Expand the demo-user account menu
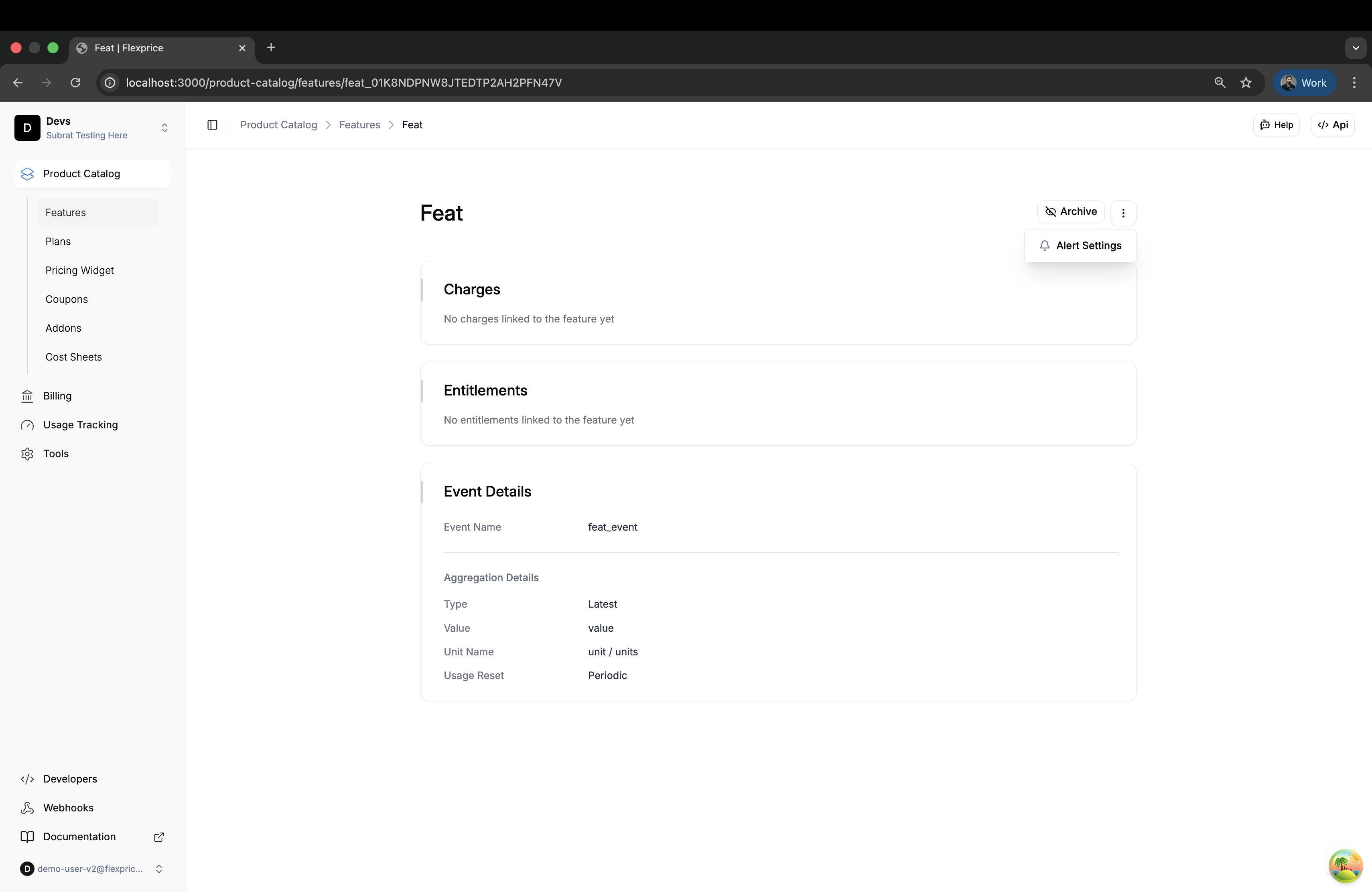 [x=159, y=869]
